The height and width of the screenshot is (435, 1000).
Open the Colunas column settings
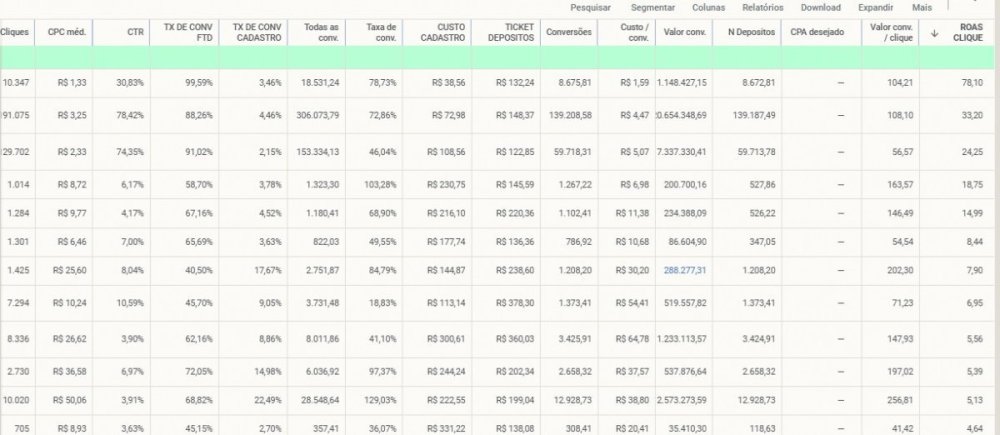tap(708, 8)
